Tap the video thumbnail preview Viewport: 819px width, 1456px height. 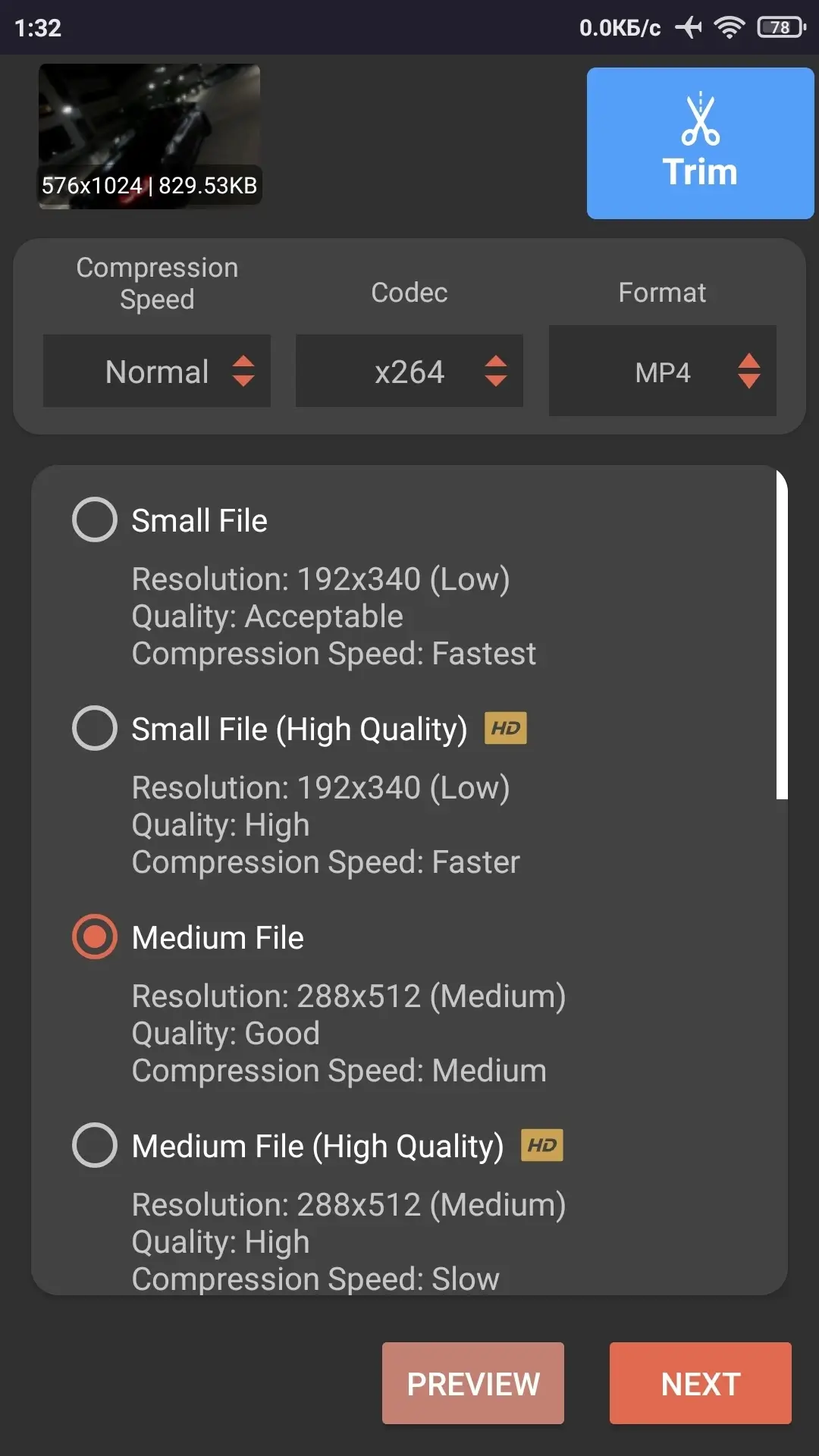[x=149, y=136]
